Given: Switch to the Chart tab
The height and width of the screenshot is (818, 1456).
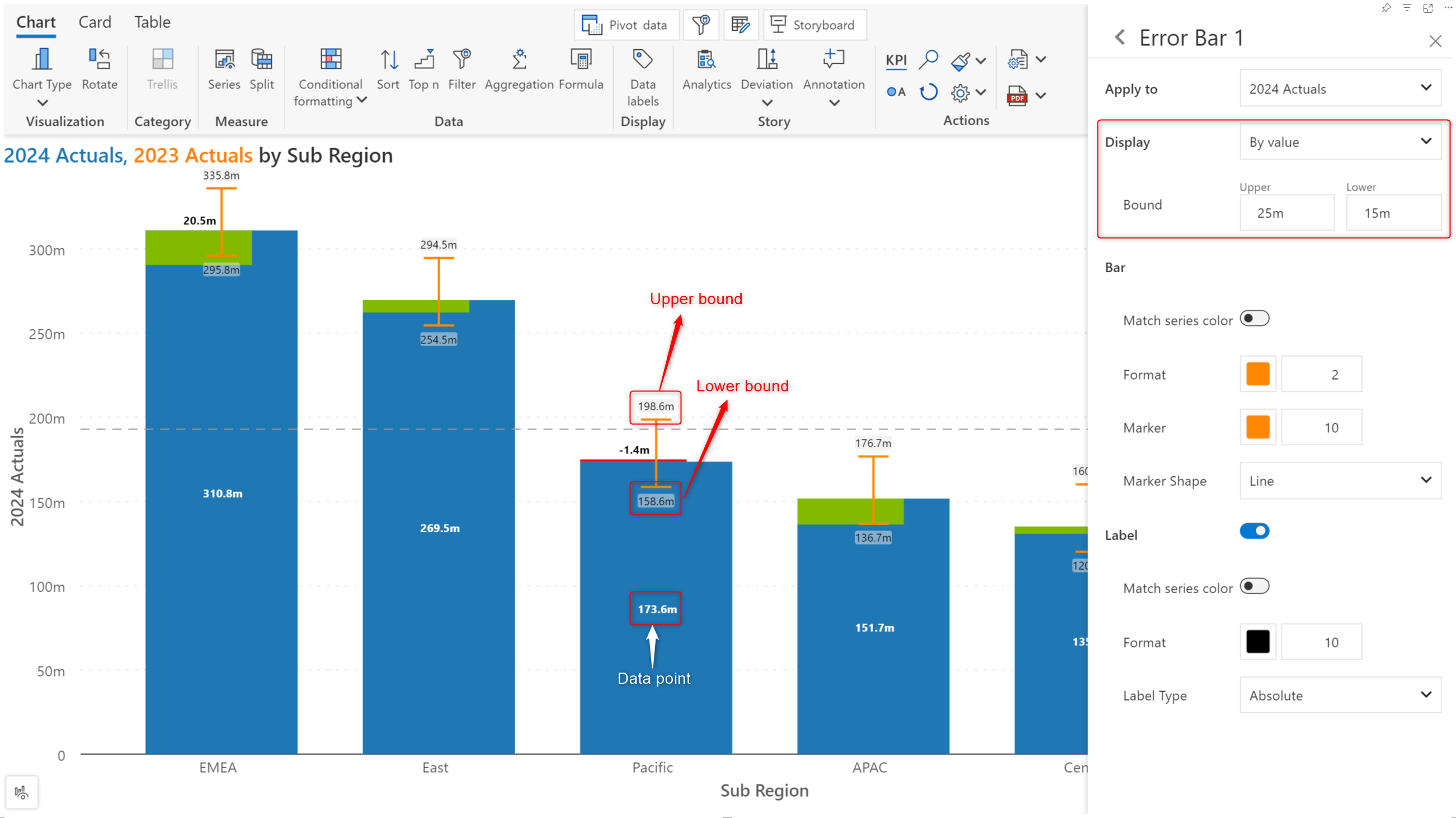Looking at the screenshot, I should (x=36, y=22).
